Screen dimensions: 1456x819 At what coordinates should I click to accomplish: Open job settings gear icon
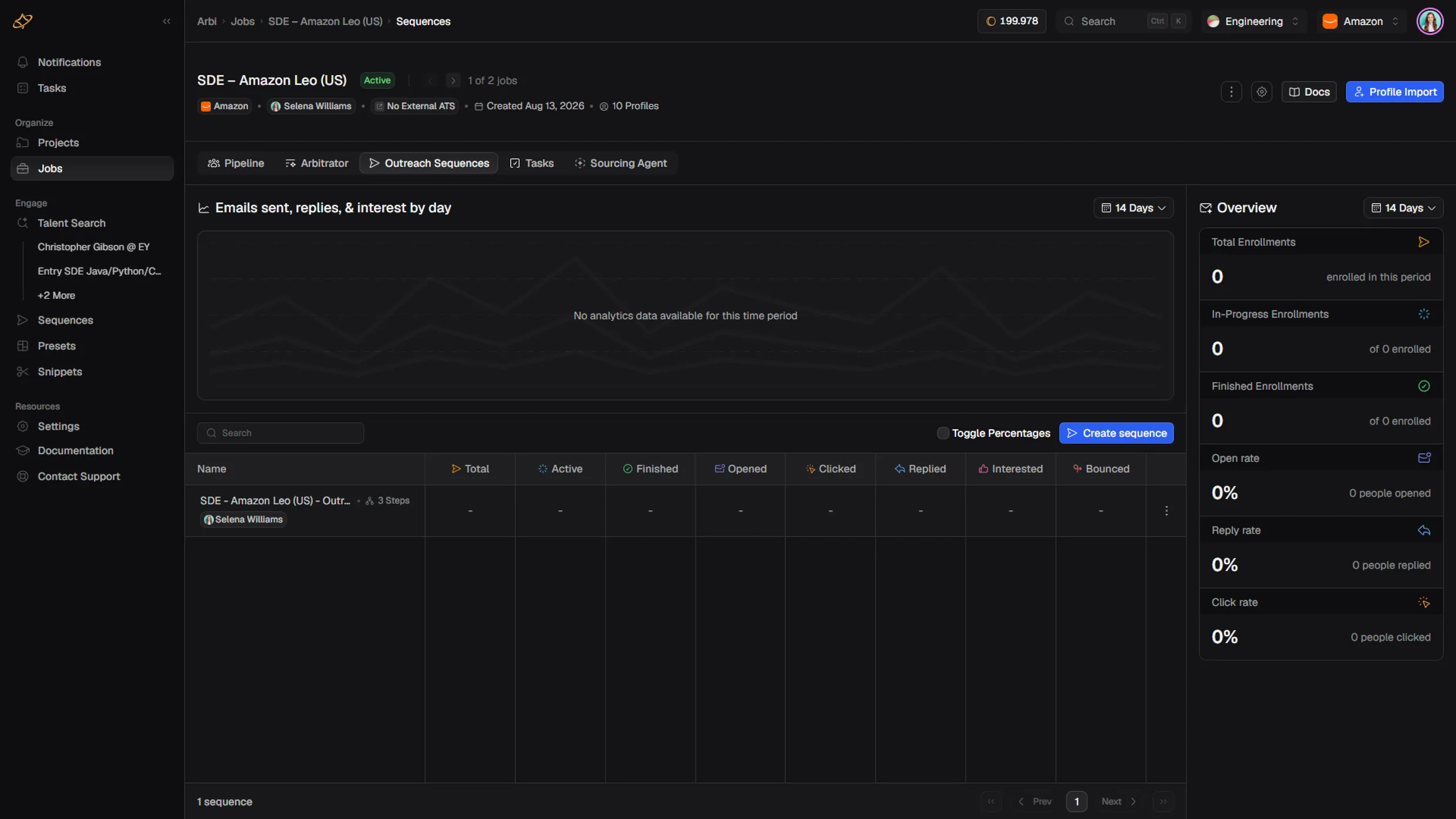pyautogui.click(x=1262, y=92)
